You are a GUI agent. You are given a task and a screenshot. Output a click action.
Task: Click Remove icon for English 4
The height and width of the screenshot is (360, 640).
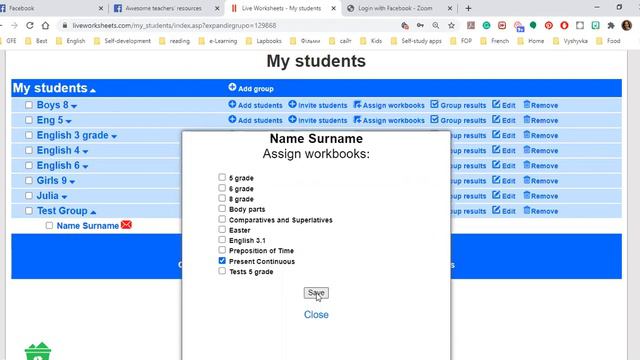click(527, 149)
